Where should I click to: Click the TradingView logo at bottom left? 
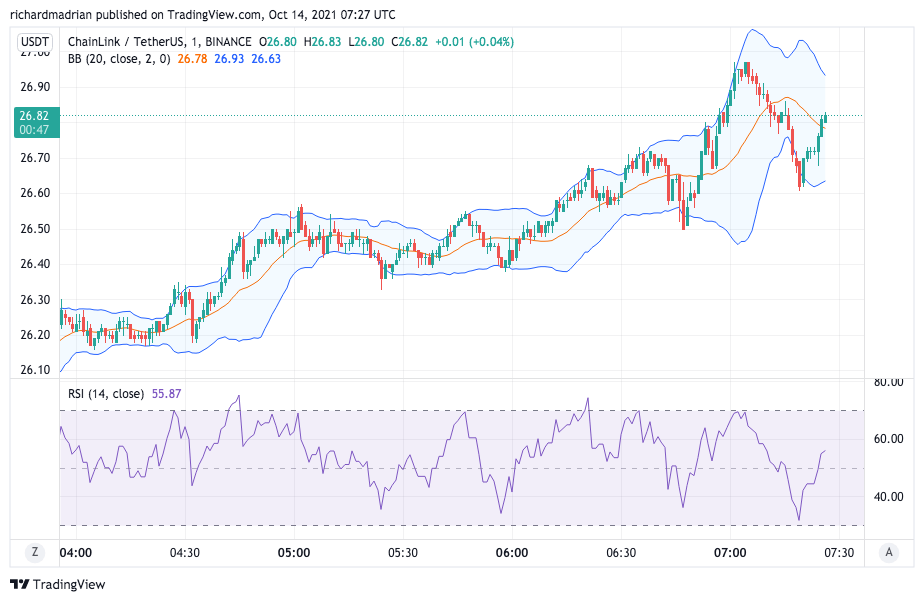(x=57, y=584)
